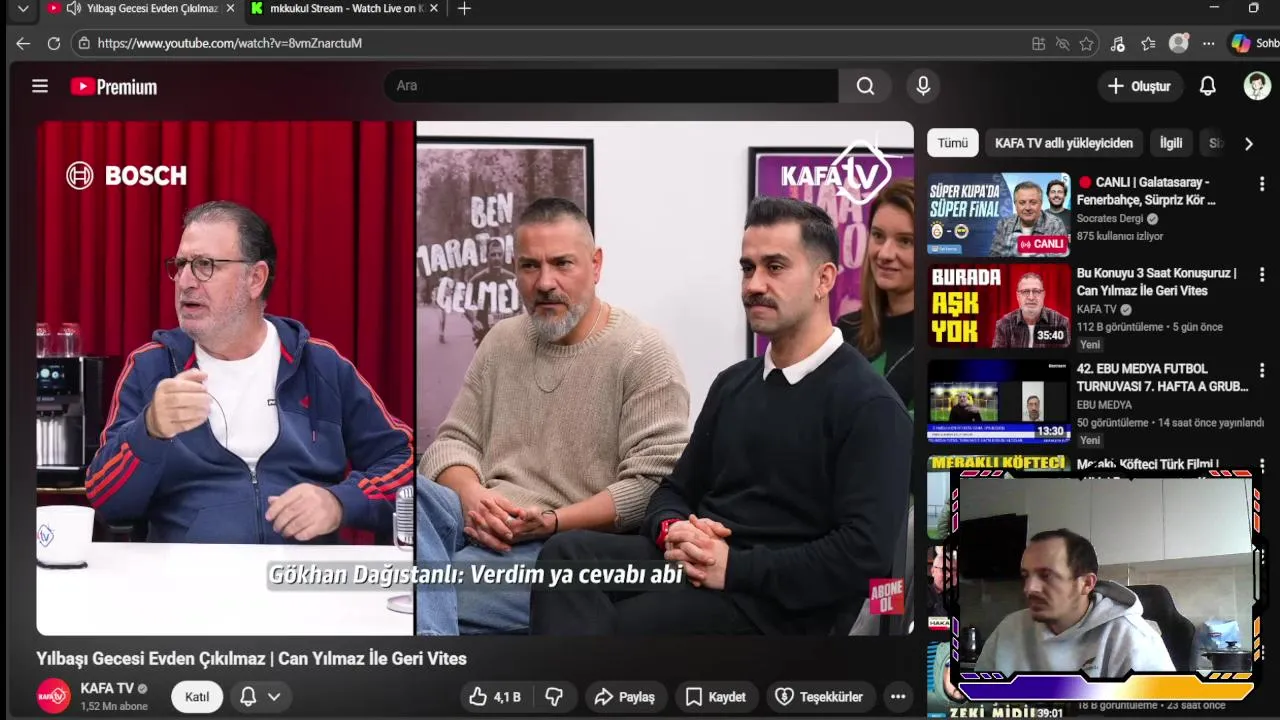Open Burada Aşk Yok thumbnail

(998, 306)
